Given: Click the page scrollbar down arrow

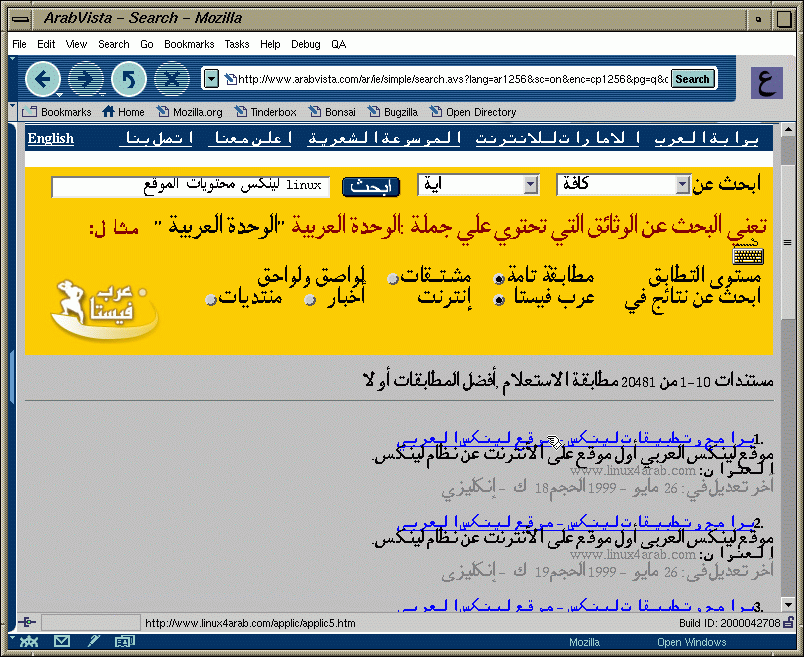Looking at the screenshot, I should tap(788, 605).
